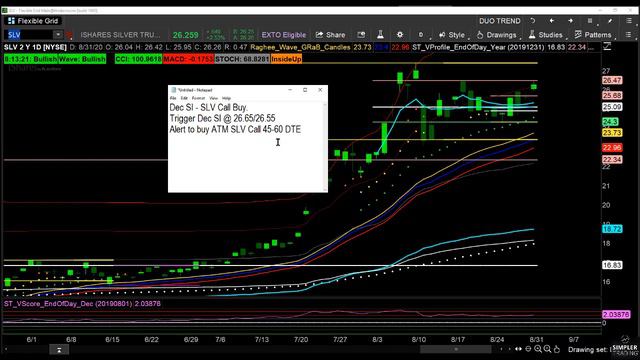
Task: Click the drawing tool icon at the chart's top-right
Action: click(607, 47)
